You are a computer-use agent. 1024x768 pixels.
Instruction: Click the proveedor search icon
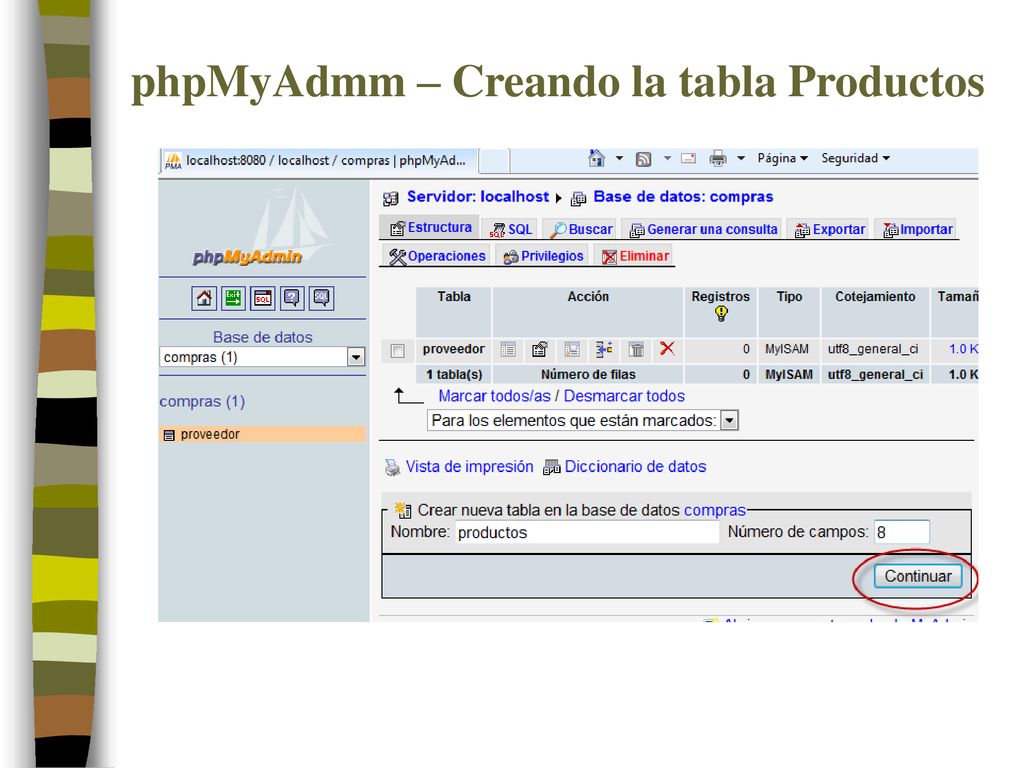point(571,349)
